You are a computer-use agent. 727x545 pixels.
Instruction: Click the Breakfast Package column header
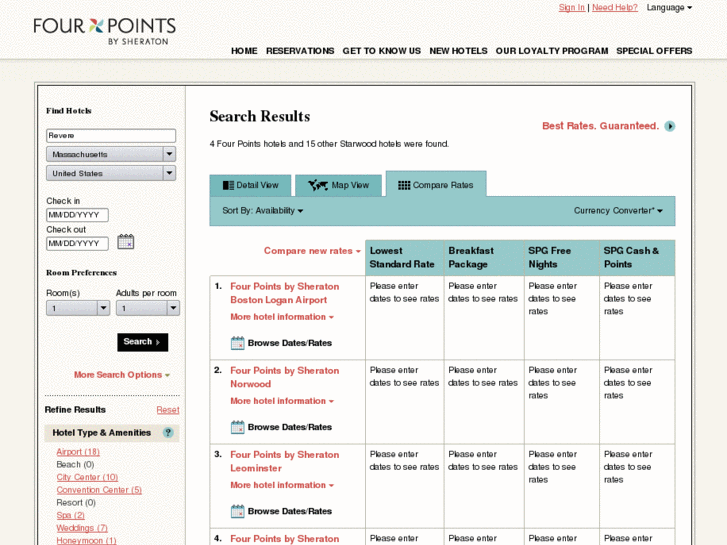[x=484, y=257]
